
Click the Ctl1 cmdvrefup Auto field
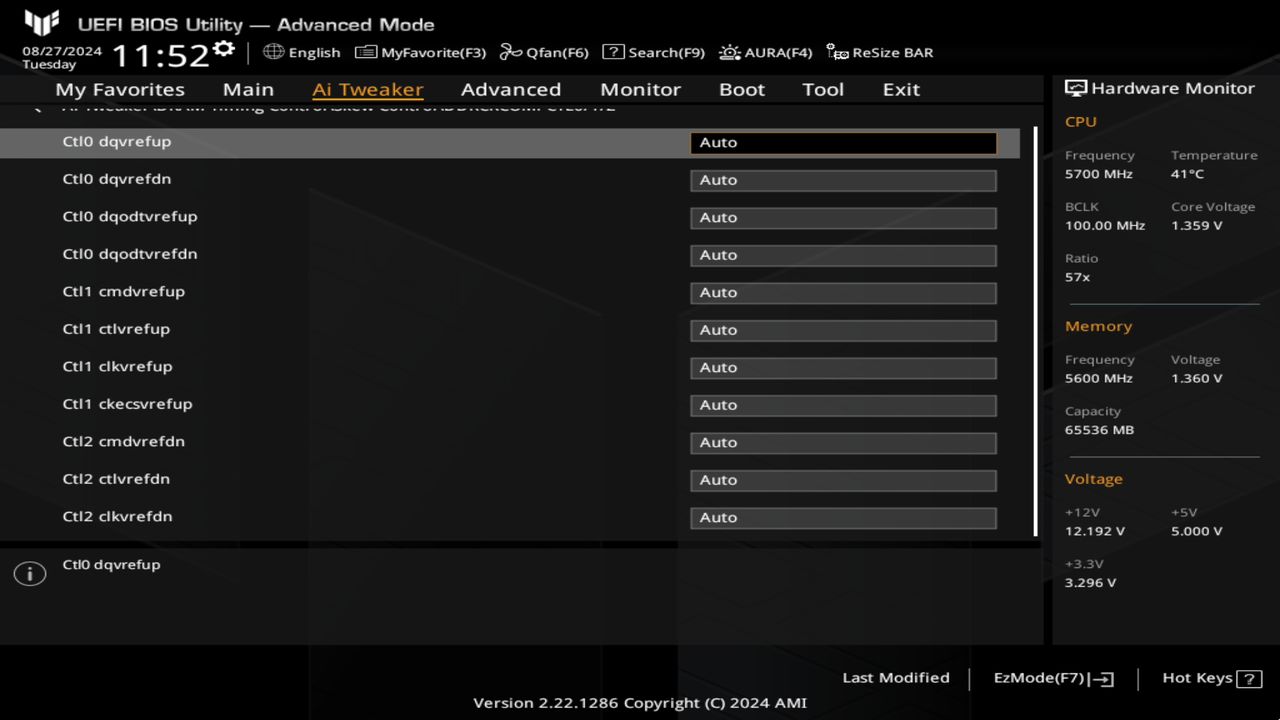tap(843, 293)
